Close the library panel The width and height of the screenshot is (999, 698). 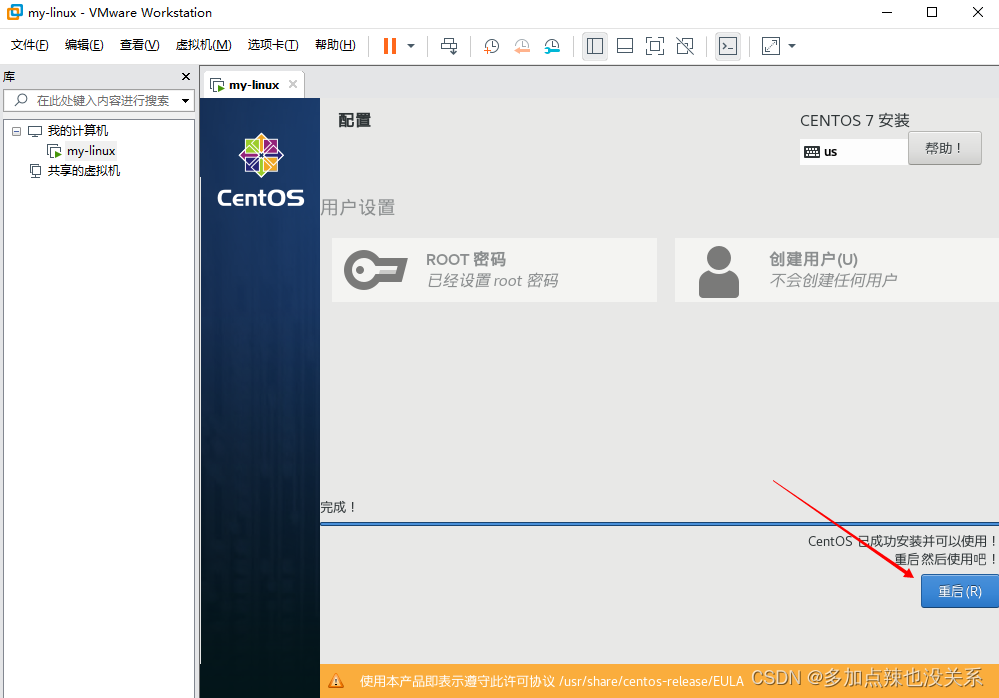point(186,76)
